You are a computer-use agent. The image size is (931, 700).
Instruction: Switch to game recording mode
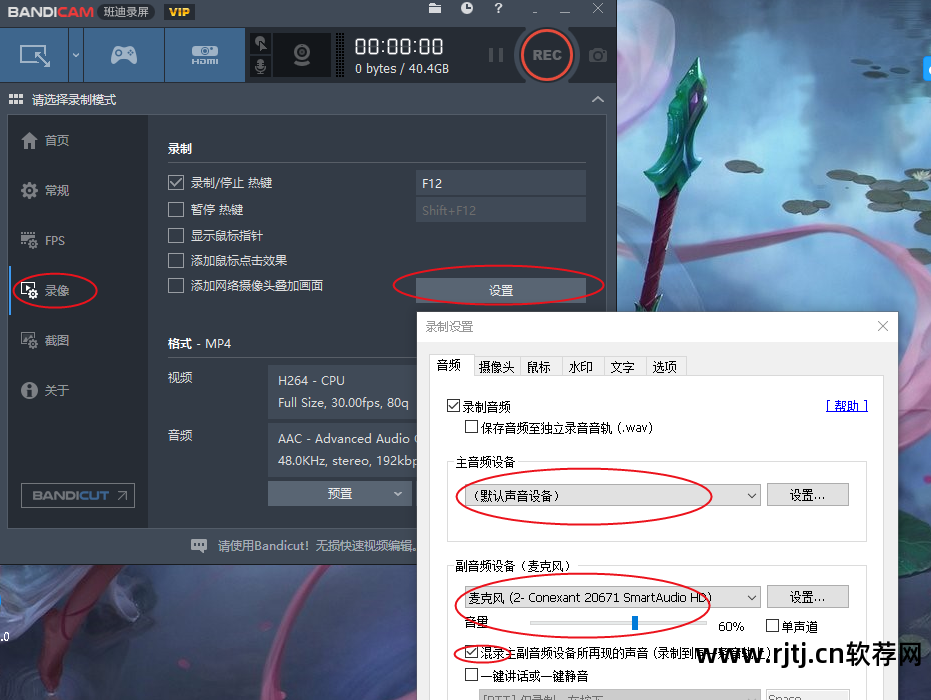pyautogui.click(x=124, y=55)
